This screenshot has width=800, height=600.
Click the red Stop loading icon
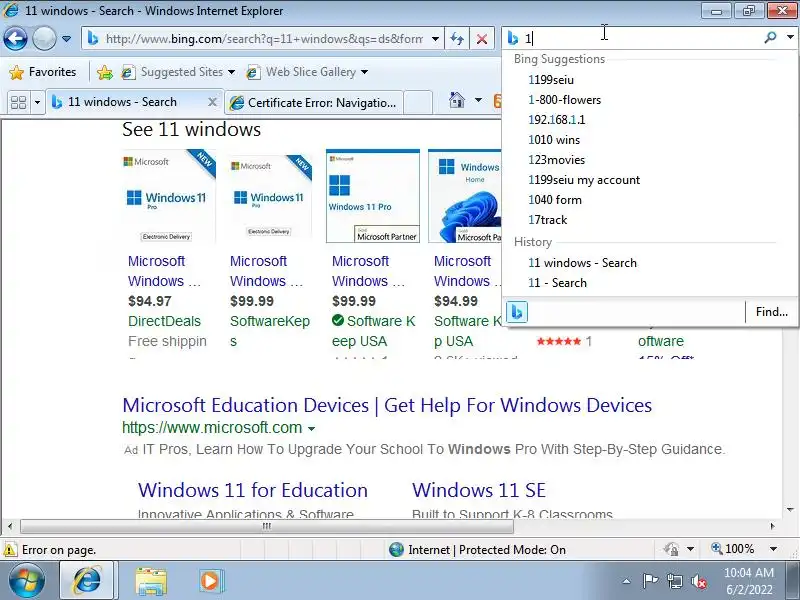(482, 39)
